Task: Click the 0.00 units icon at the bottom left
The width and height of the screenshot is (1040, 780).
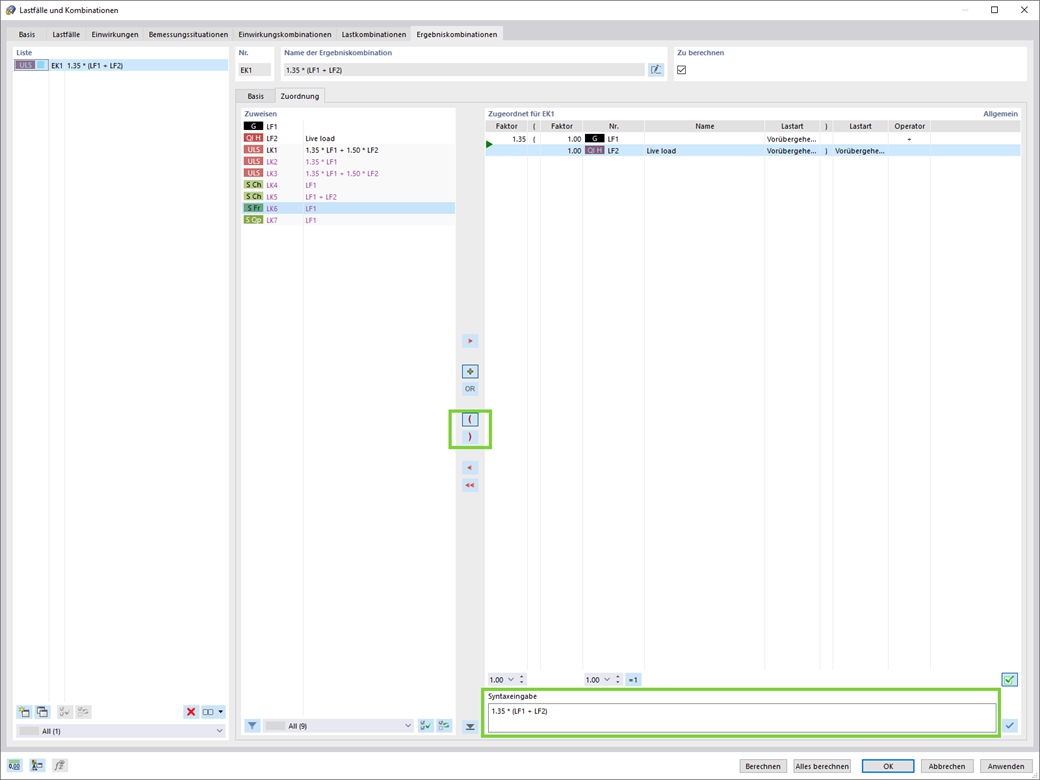Action: pyautogui.click(x=14, y=765)
